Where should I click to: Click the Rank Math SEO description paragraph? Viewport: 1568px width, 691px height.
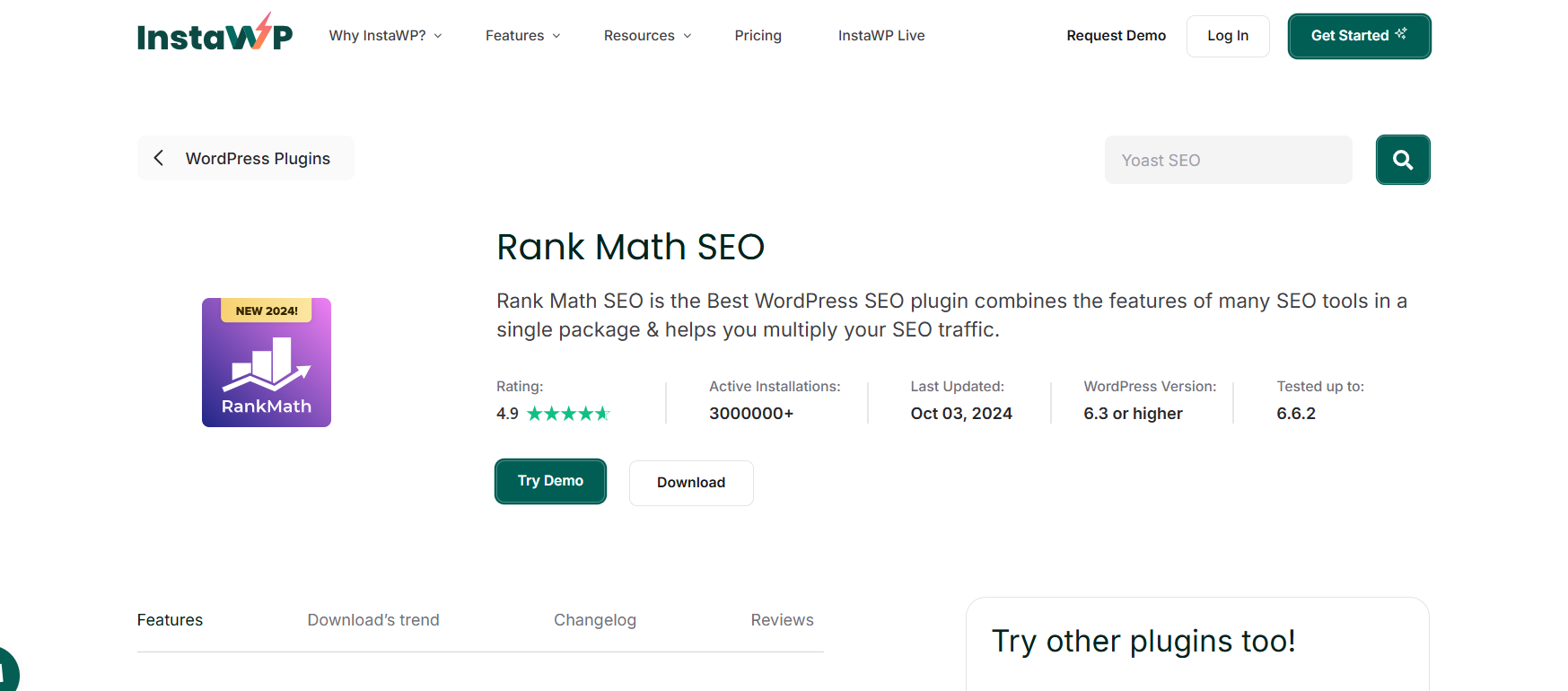pyautogui.click(x=951, y=315)
